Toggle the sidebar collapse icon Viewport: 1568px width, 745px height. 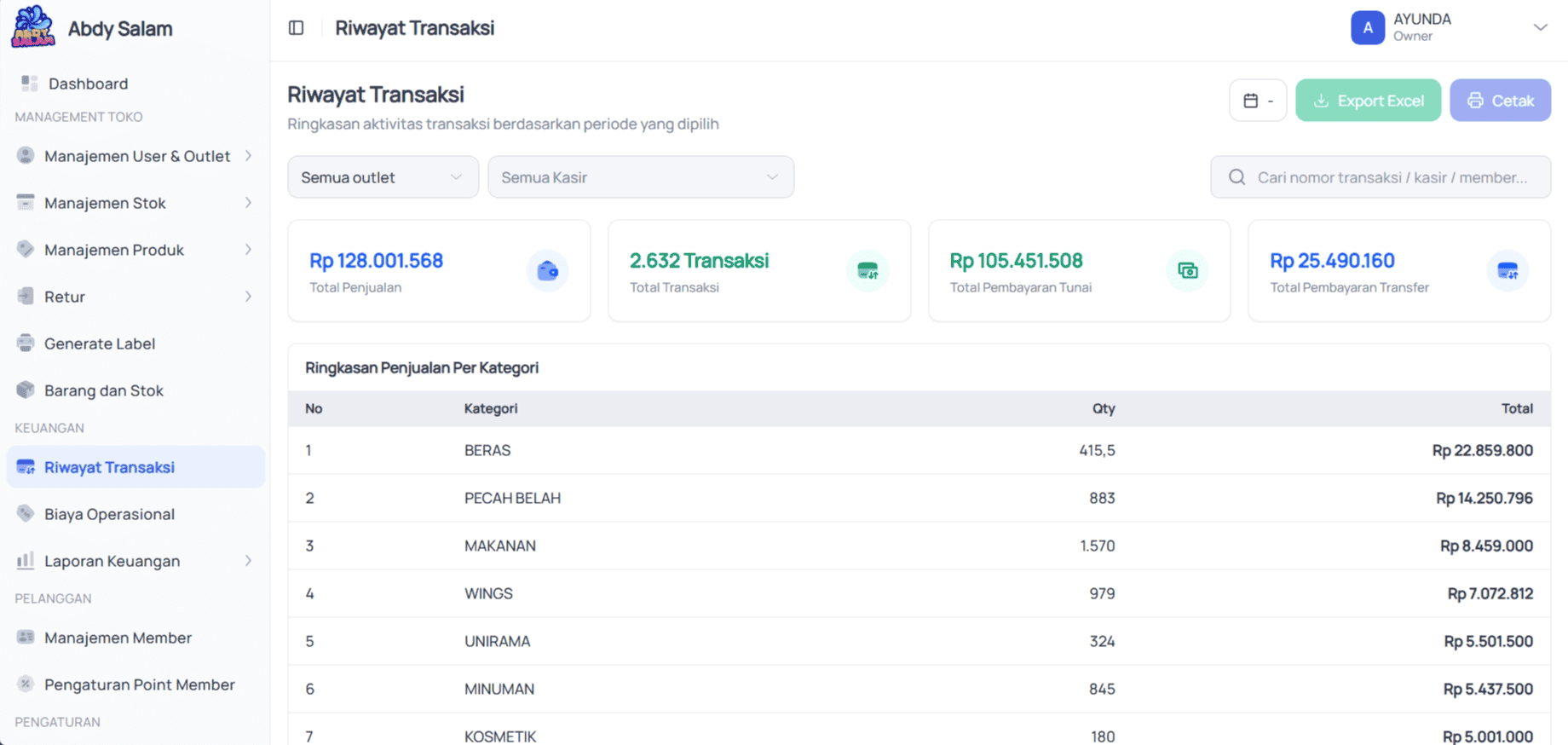(297, 28)
